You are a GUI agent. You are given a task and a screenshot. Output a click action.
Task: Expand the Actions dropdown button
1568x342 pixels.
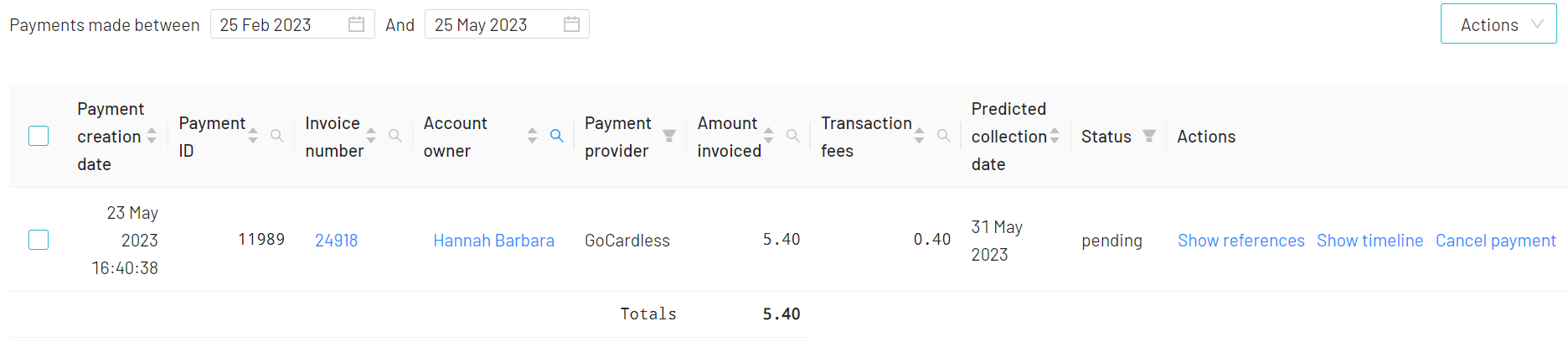click(x=1498, y=24)
